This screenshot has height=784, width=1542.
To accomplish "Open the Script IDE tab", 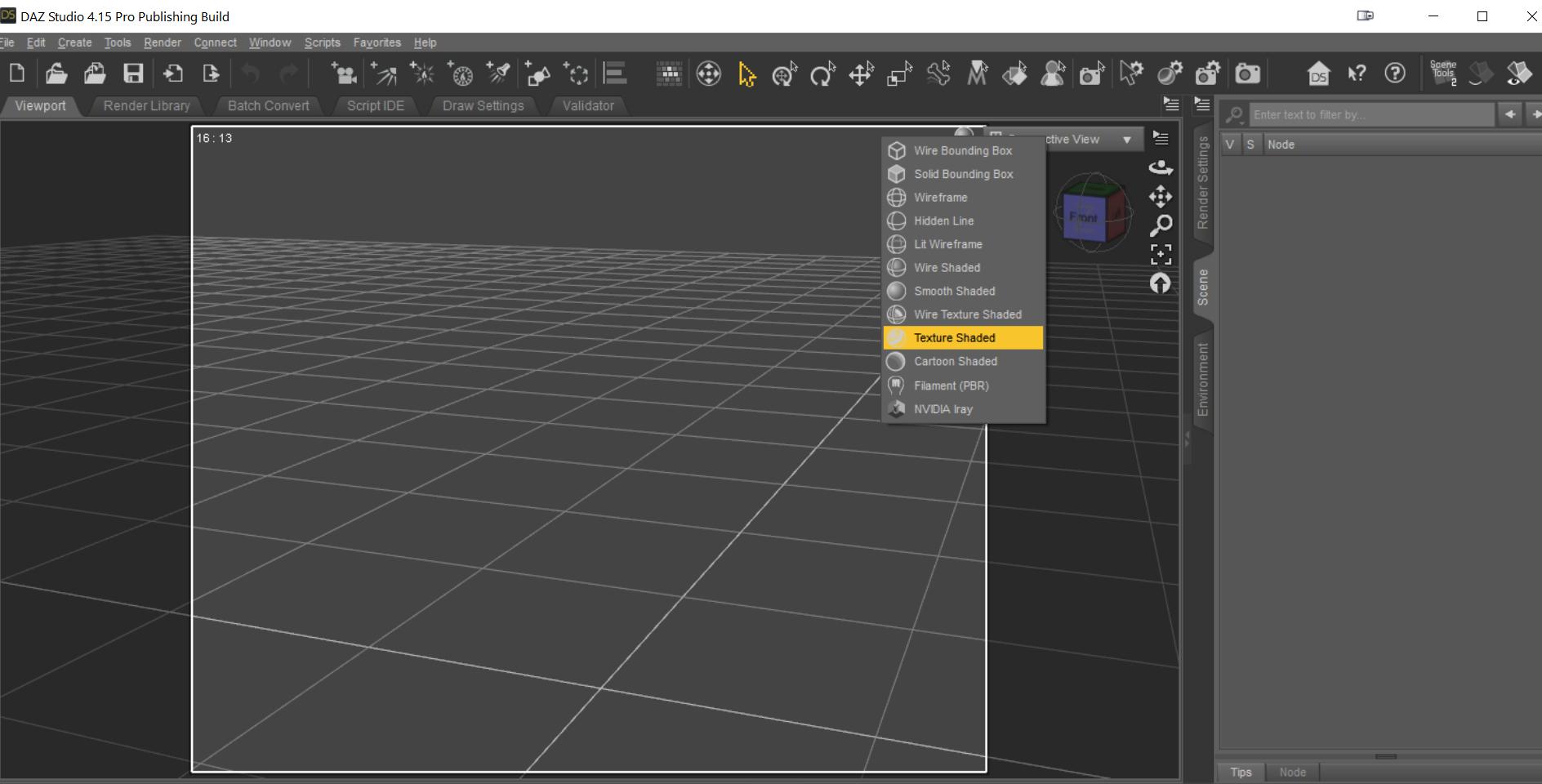I will [376, 105].
